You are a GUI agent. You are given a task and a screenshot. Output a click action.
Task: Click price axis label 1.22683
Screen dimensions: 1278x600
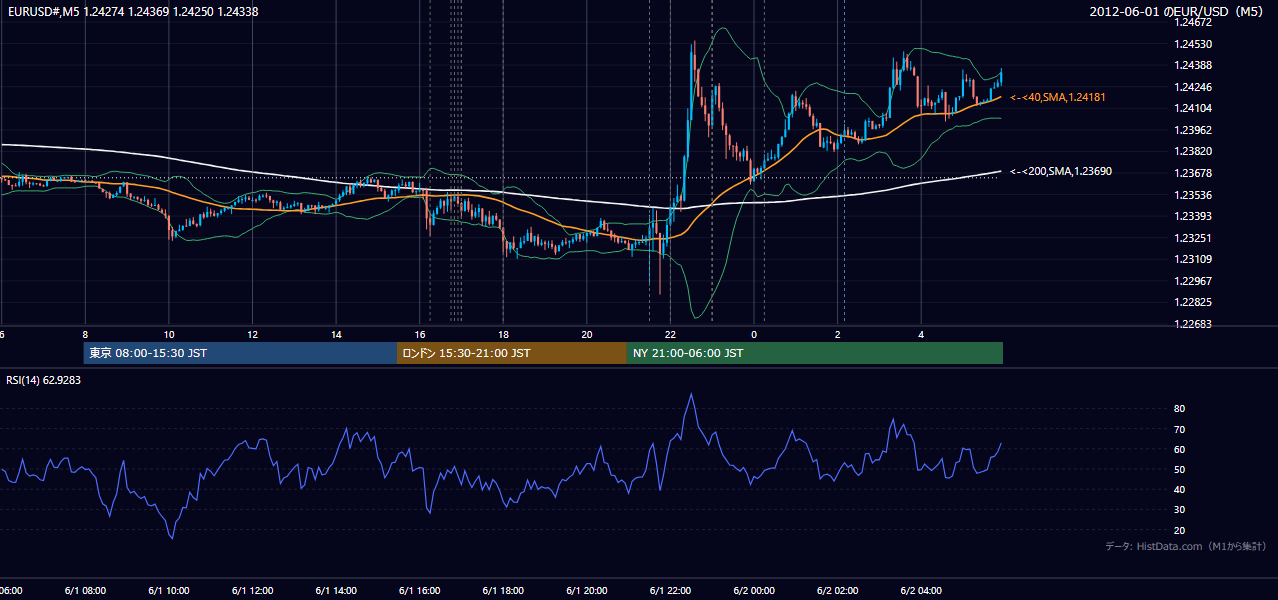(1192, 324)
